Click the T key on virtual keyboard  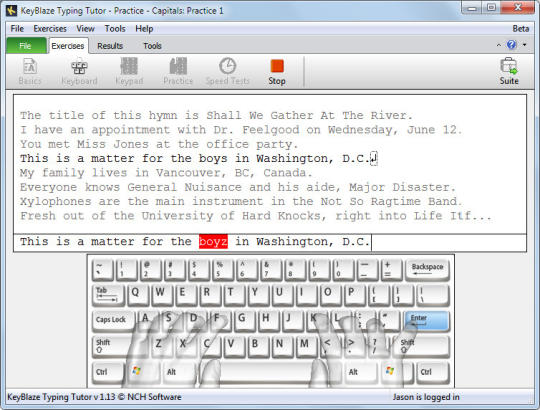[x=235, y=295]
